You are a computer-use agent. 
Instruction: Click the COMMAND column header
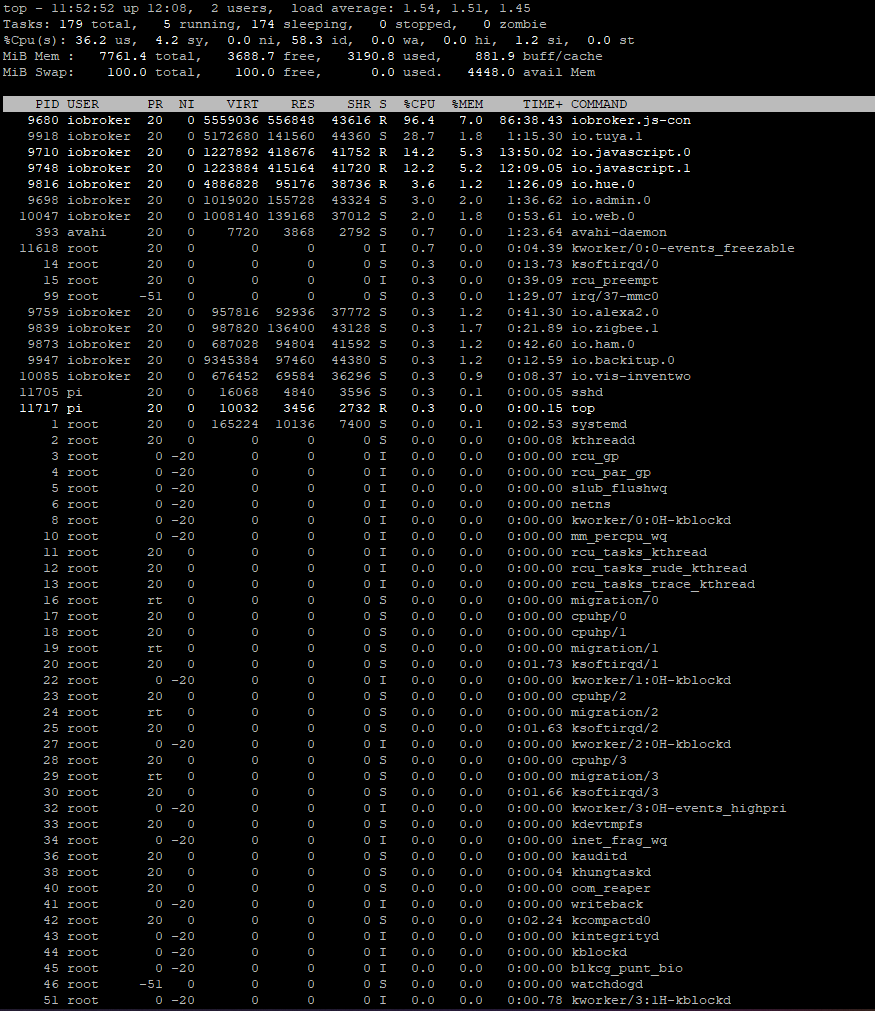pos(599,104)
